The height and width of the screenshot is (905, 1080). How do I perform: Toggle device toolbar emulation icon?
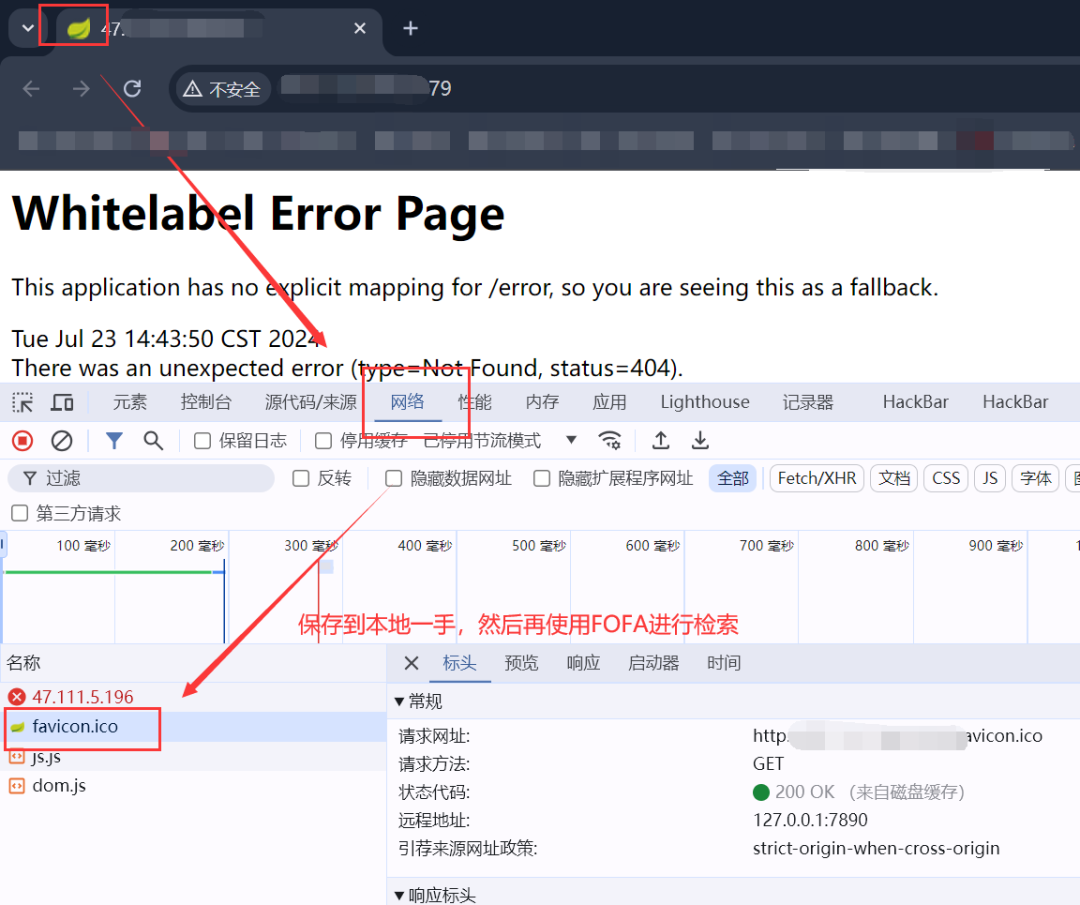pyautogui.click(x=62, y=402)
